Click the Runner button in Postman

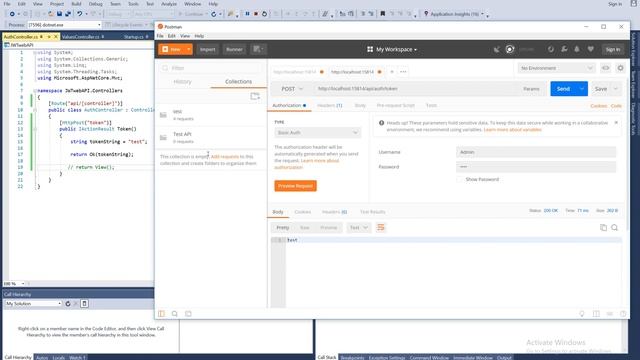pyautogui.click(x=234, y=49)
